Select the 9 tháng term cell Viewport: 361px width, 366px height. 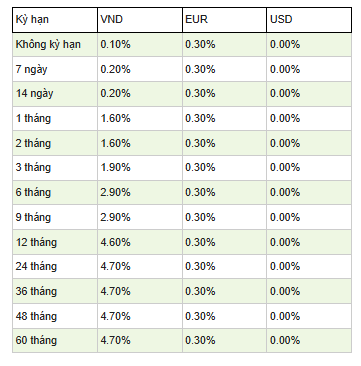pyautogui.click(x=55, y=217)
